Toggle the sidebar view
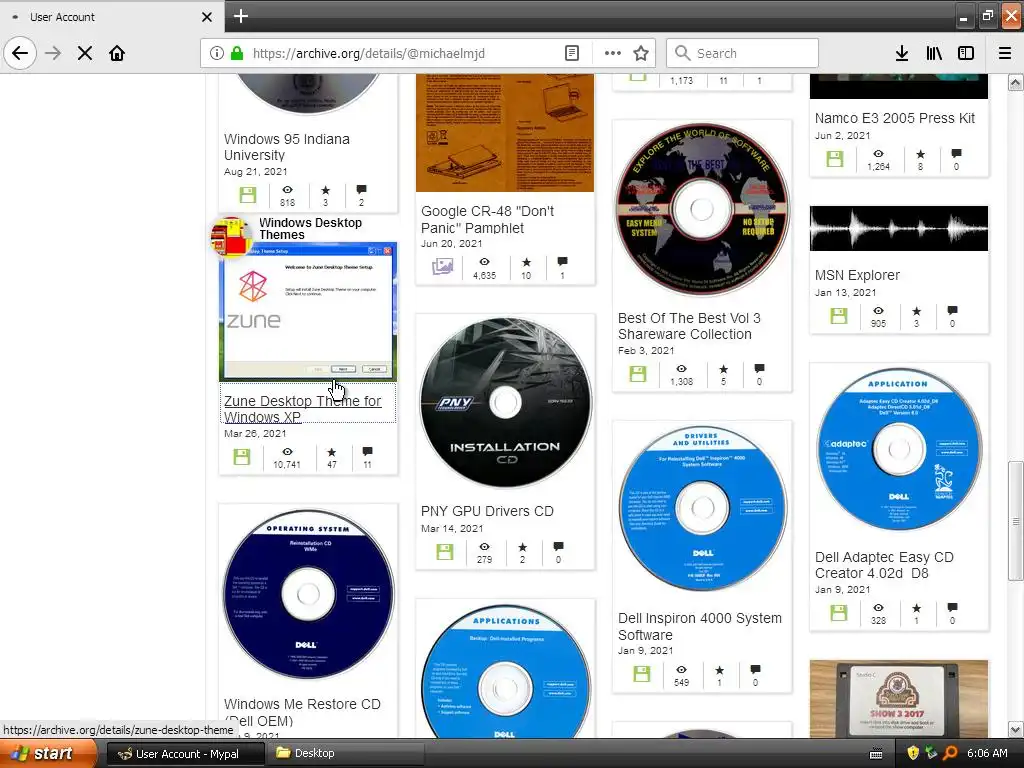The height and width of the screenshot is (768, 1024). [966, 53]
